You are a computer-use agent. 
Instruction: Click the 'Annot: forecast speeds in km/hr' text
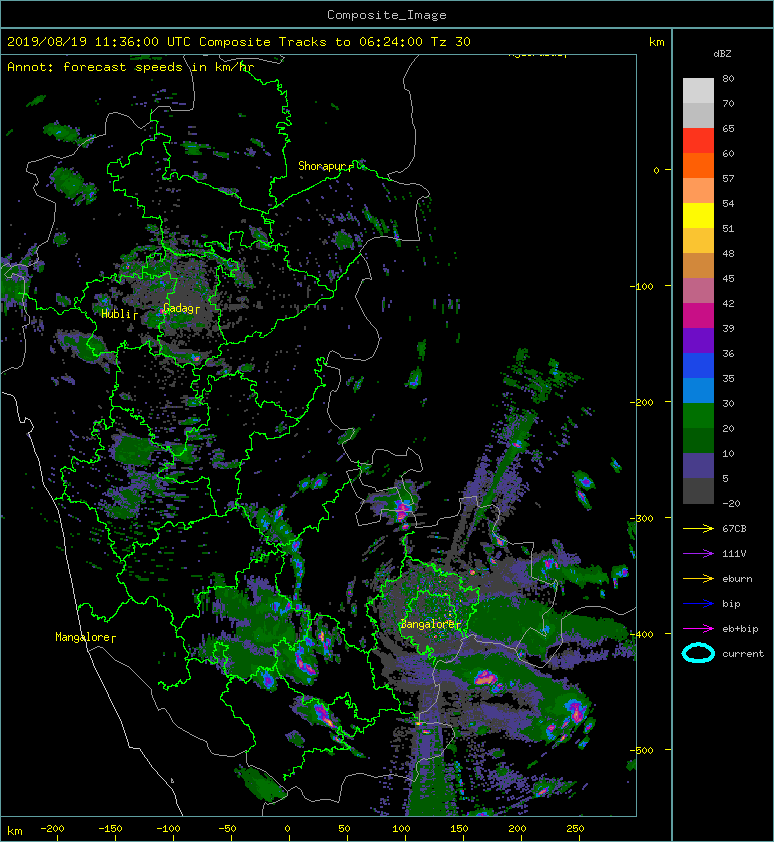click(x=131, y=67)
